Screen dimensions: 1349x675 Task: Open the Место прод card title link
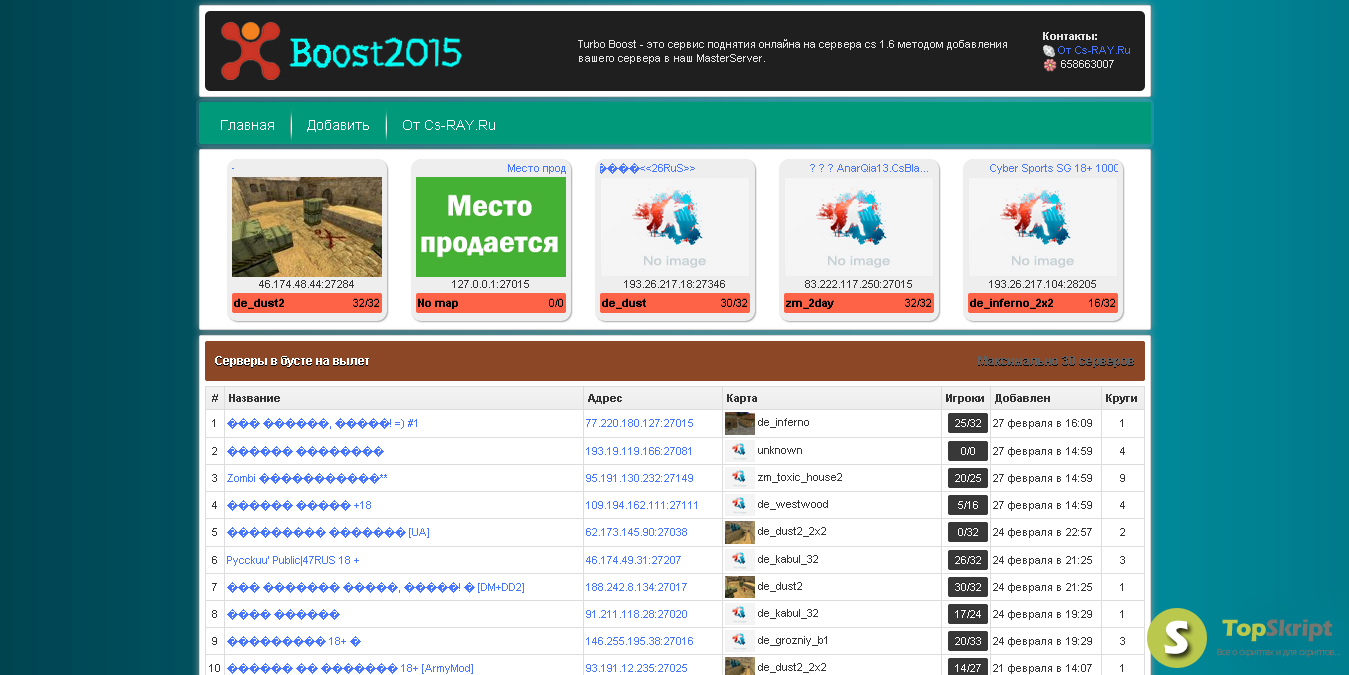536,168
